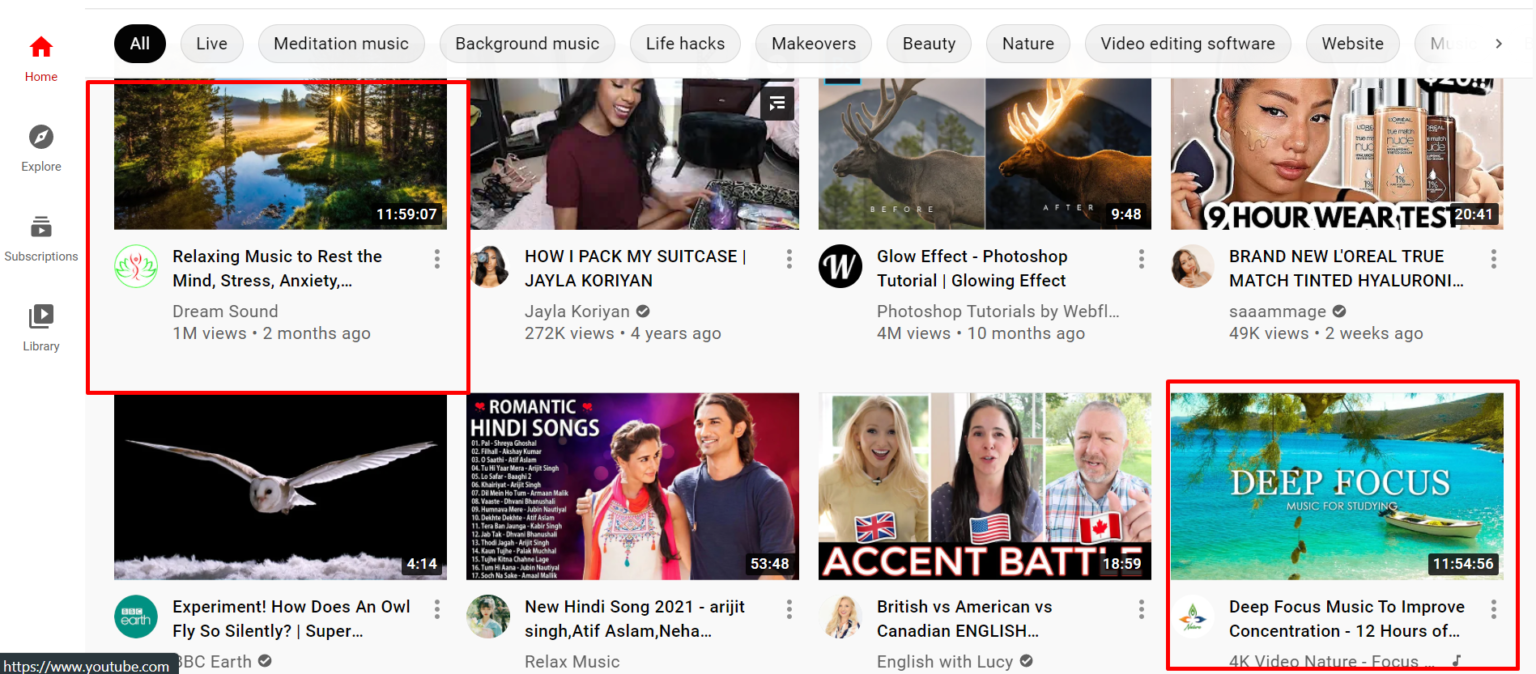Select the Makeovers filter chip

point(813,43)
